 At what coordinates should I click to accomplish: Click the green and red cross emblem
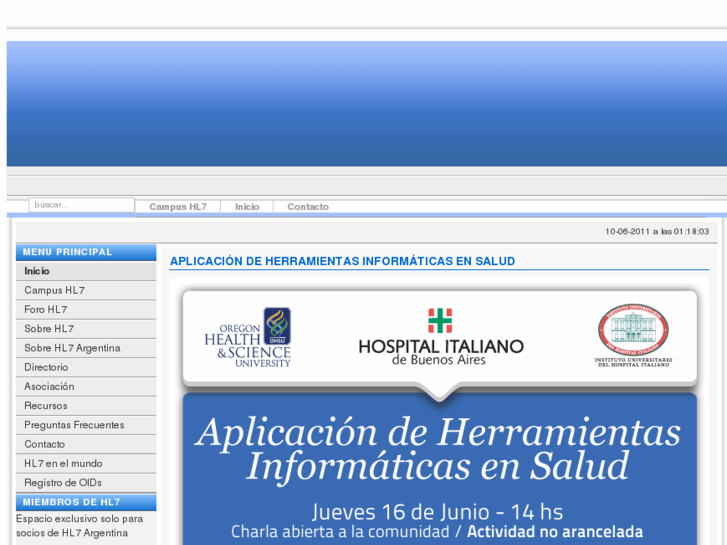pos(440,321)
